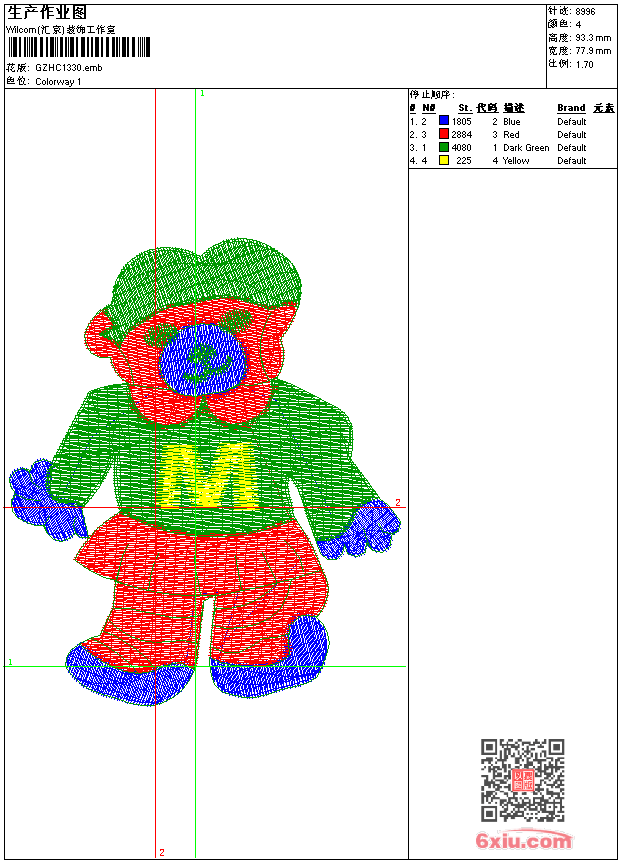The height and width of the screenshot is (860, 620).
Task: Select the barcode under the studio name
Action: pos(78,47)
